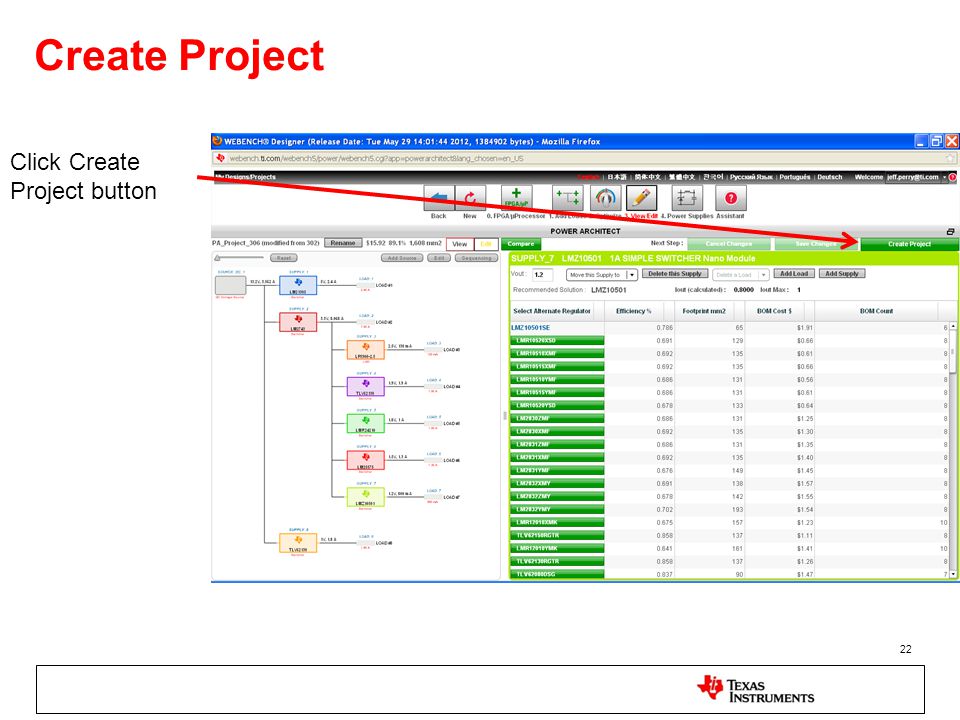Click the regulator table scrollbar down arrow
Viewport: 960px width, 720px height.
coord(953,574)
